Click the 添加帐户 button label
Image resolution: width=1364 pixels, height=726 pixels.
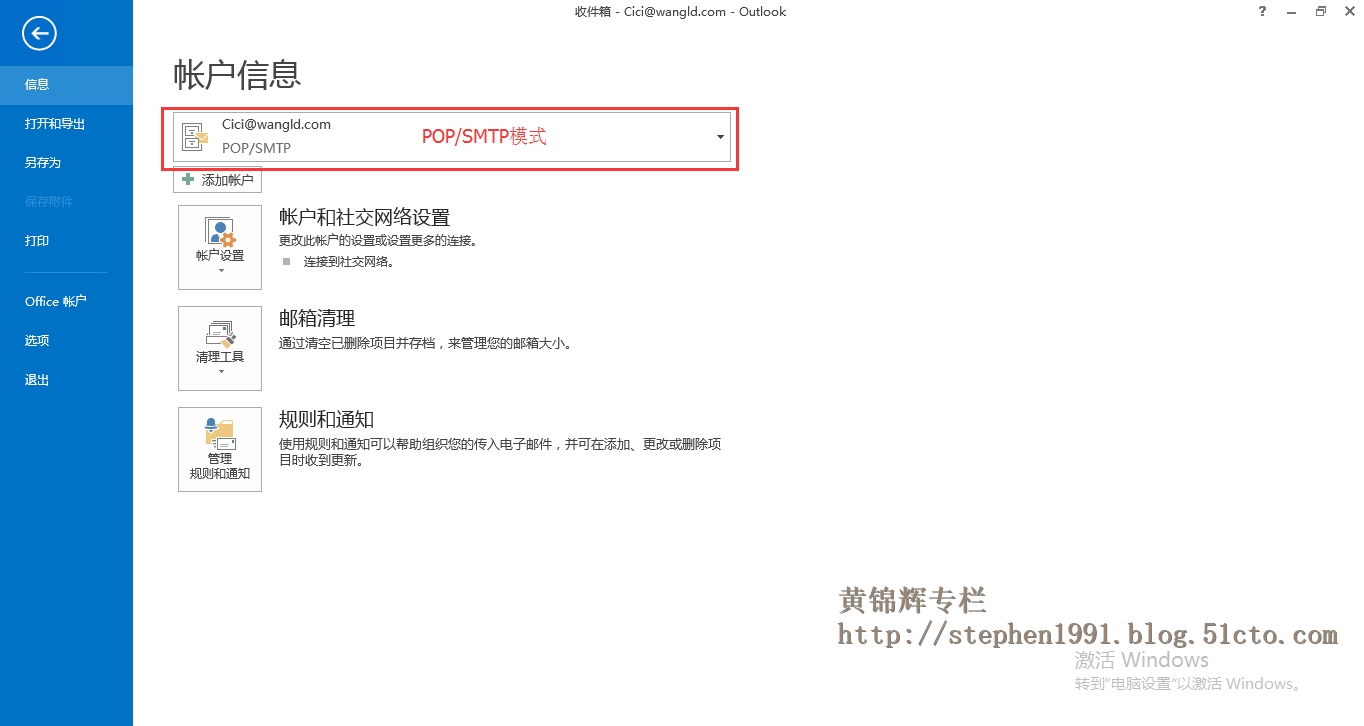pyautogui.click(x=227, y=181)
